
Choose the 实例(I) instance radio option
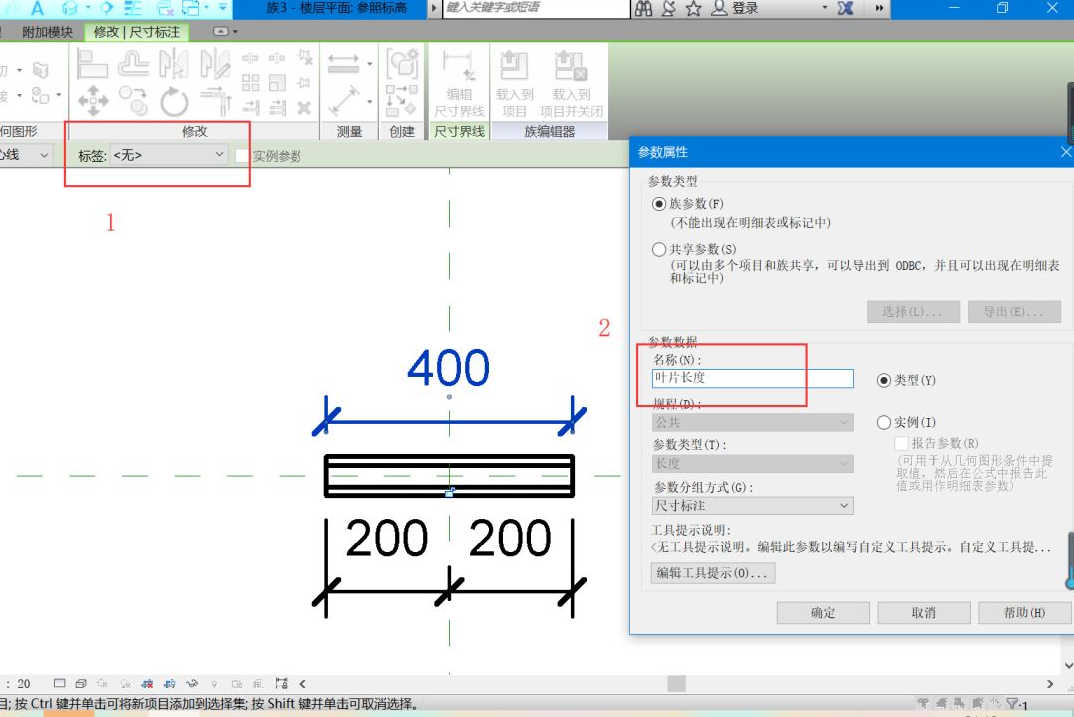884,421
